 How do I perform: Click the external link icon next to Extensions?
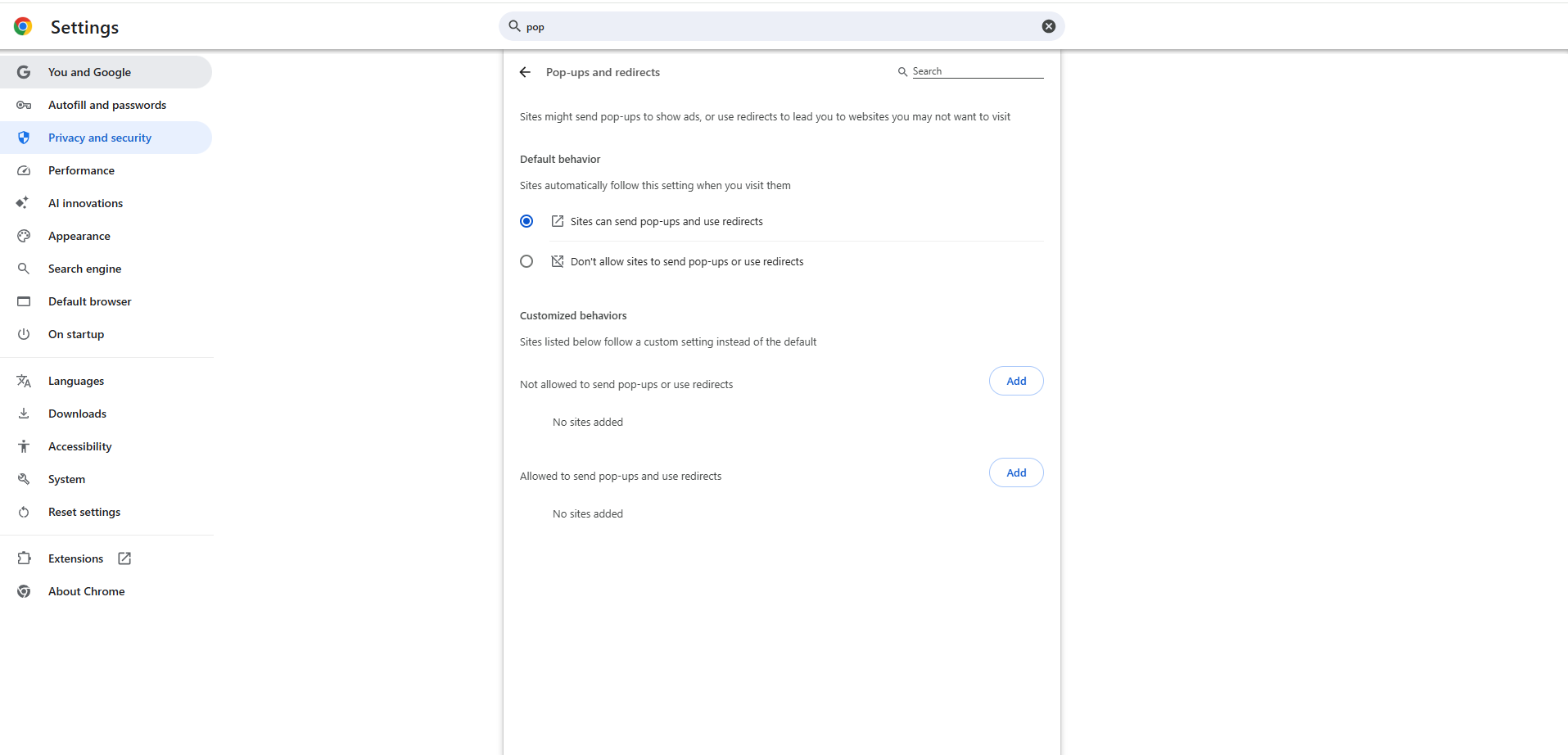tap(124, 558)
